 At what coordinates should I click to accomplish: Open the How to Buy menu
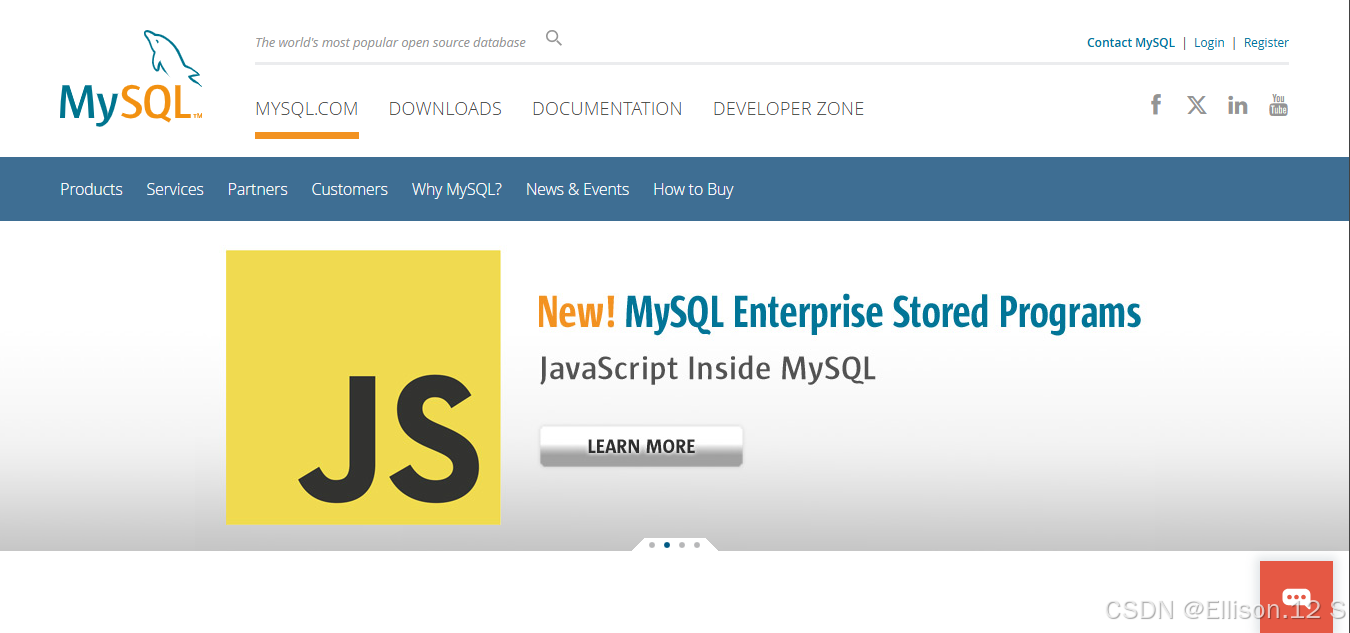693,189
